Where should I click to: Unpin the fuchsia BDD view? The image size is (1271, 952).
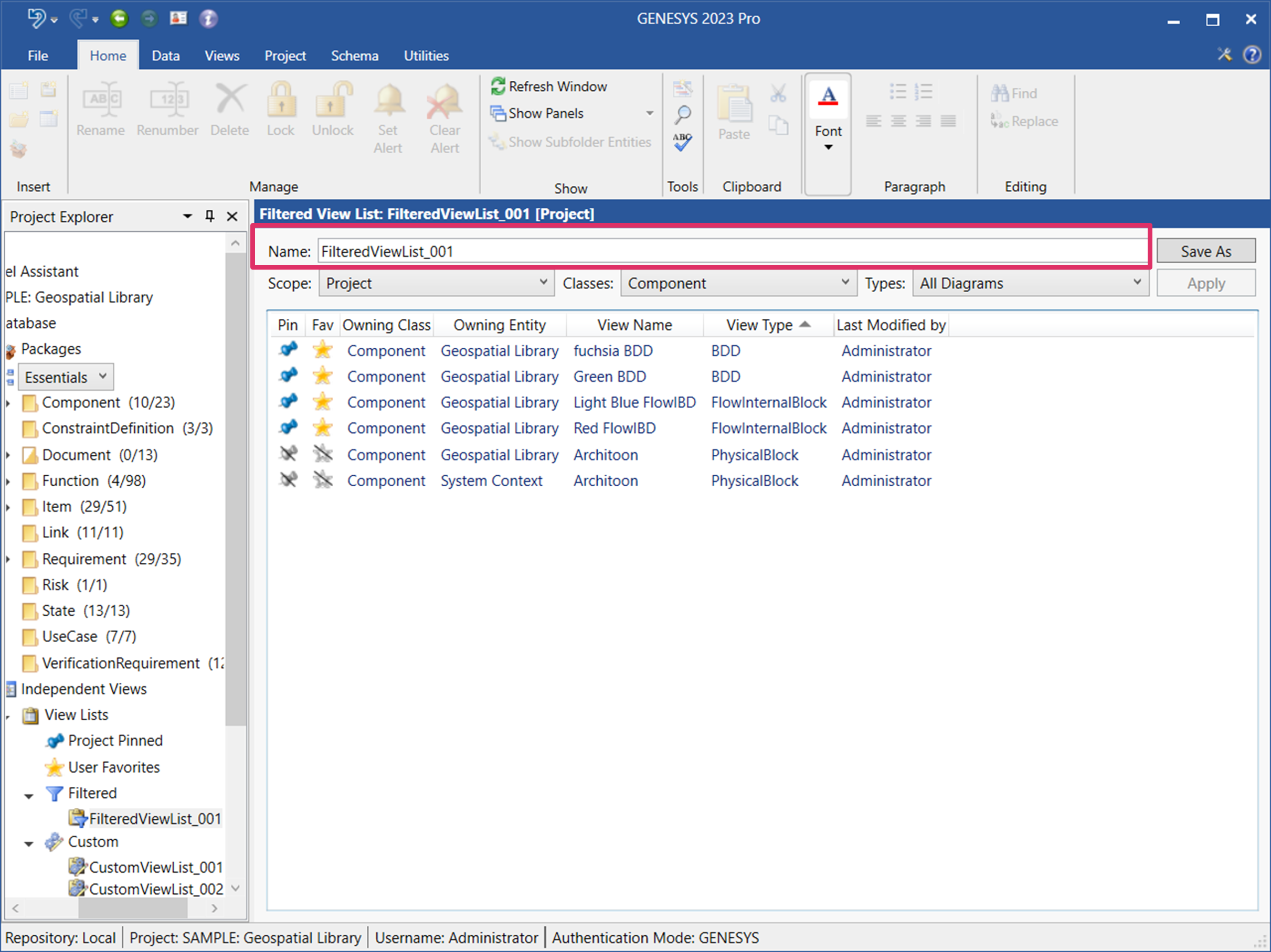pos(288,350)
